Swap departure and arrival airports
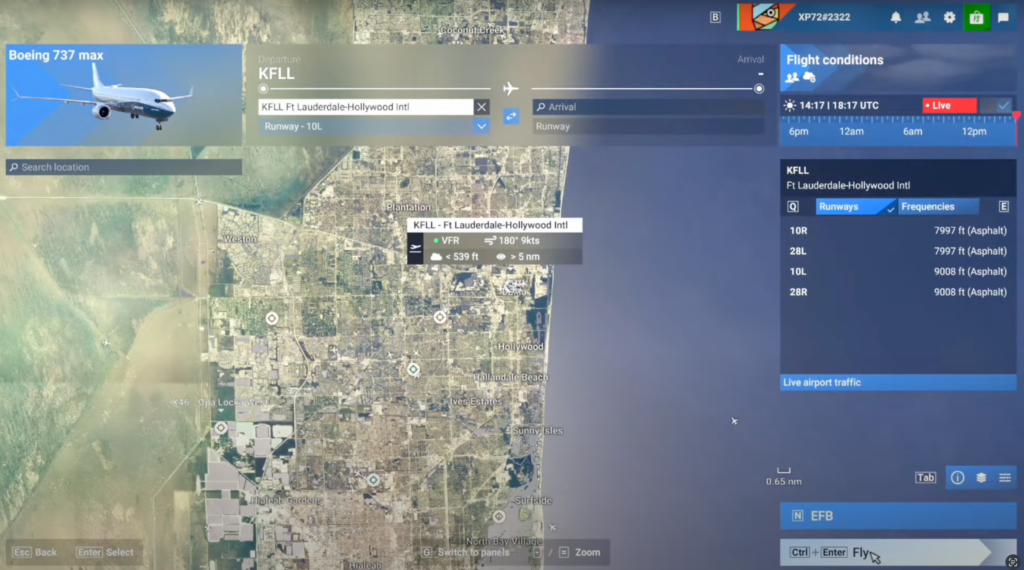Image resolution: width=1024 pixels, height=570 pixels. tap(510, 116)
